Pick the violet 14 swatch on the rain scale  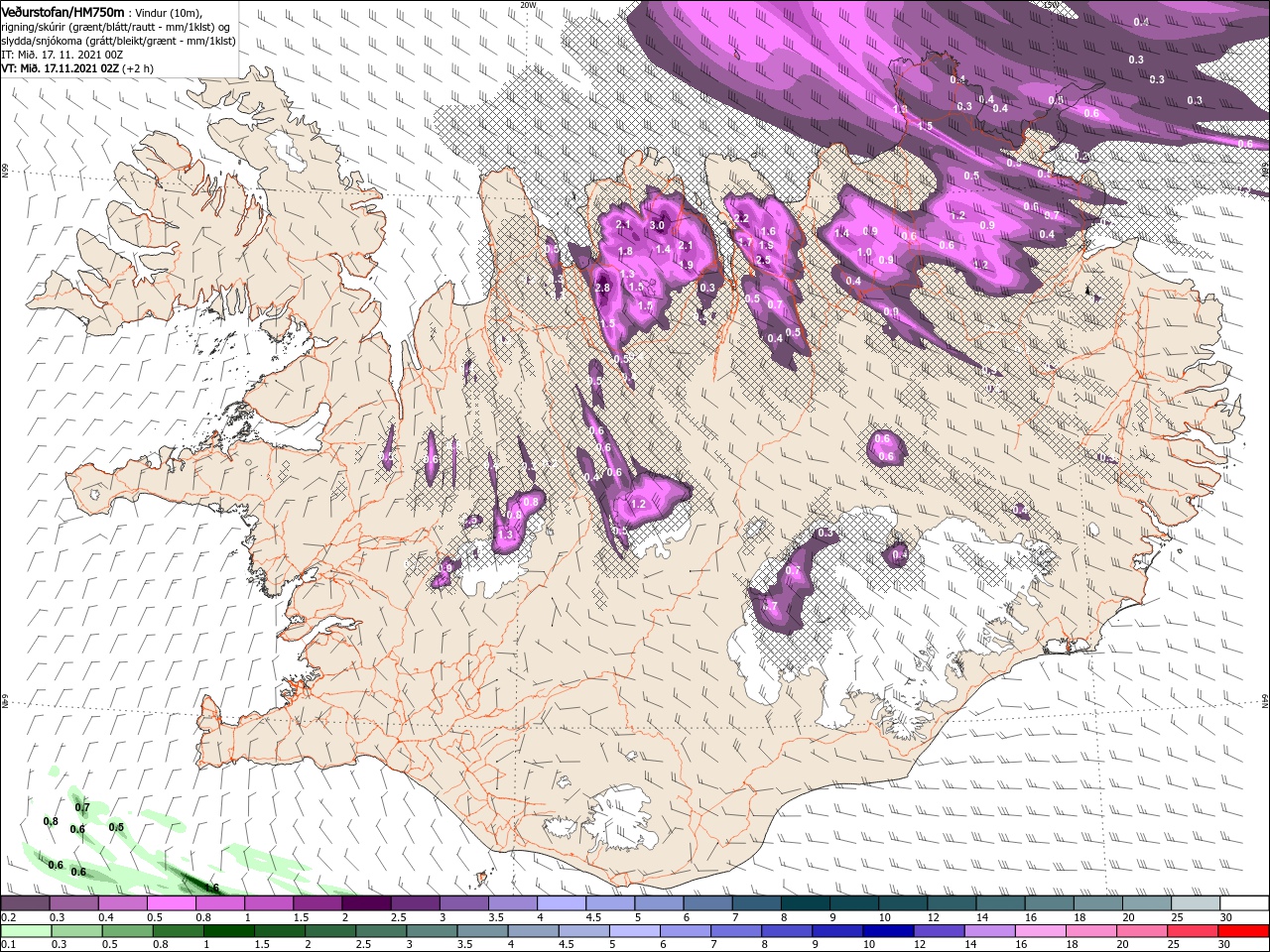[989, 930]
